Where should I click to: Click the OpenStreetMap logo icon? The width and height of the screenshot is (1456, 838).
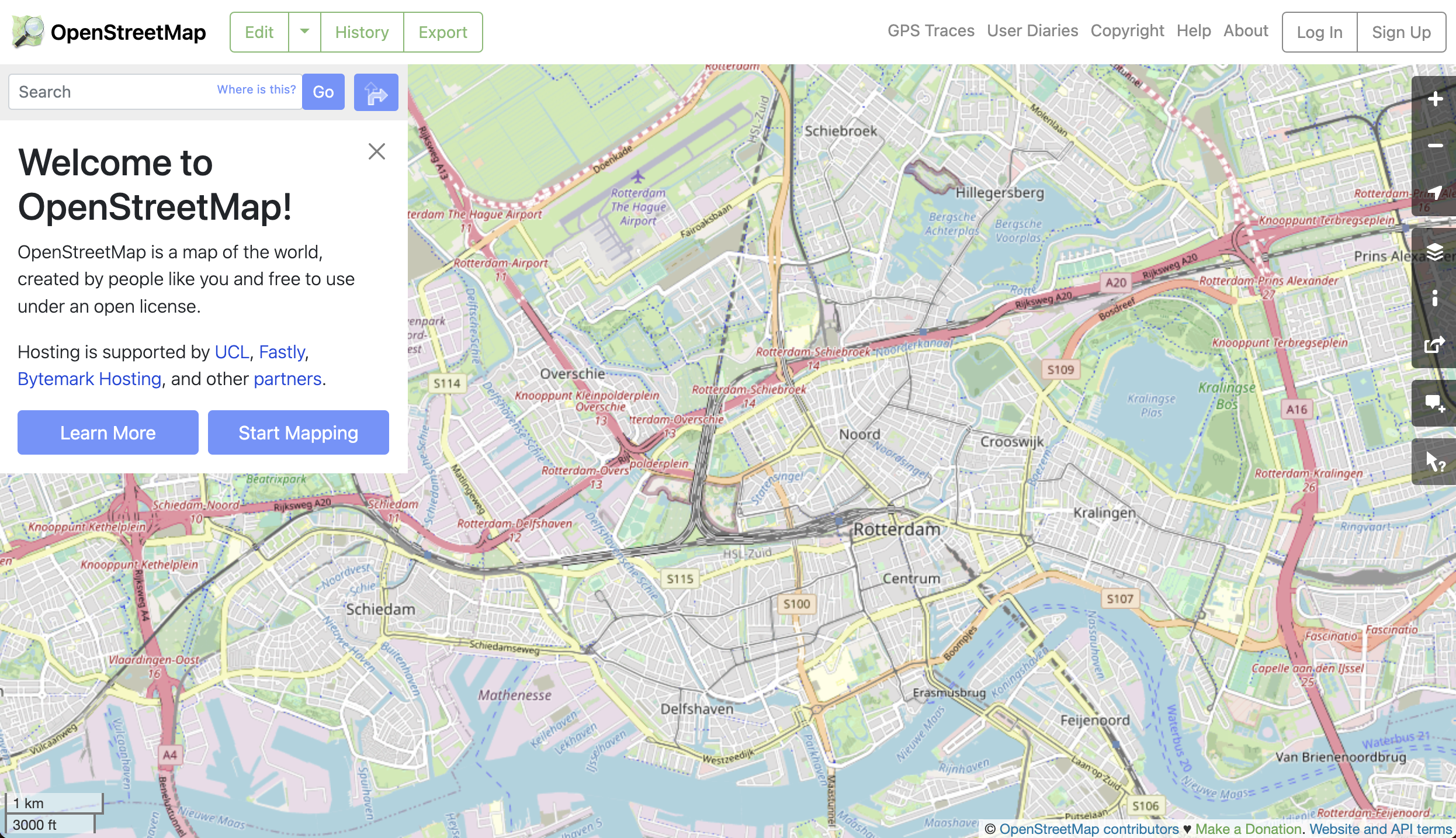pyautogui.click(x=27, y=32)
